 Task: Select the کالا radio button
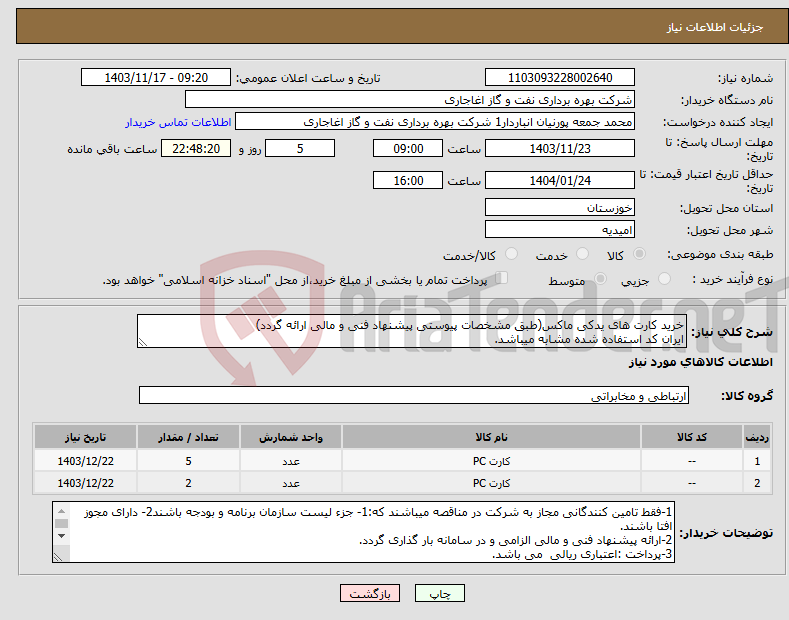[x=639, y=254]
